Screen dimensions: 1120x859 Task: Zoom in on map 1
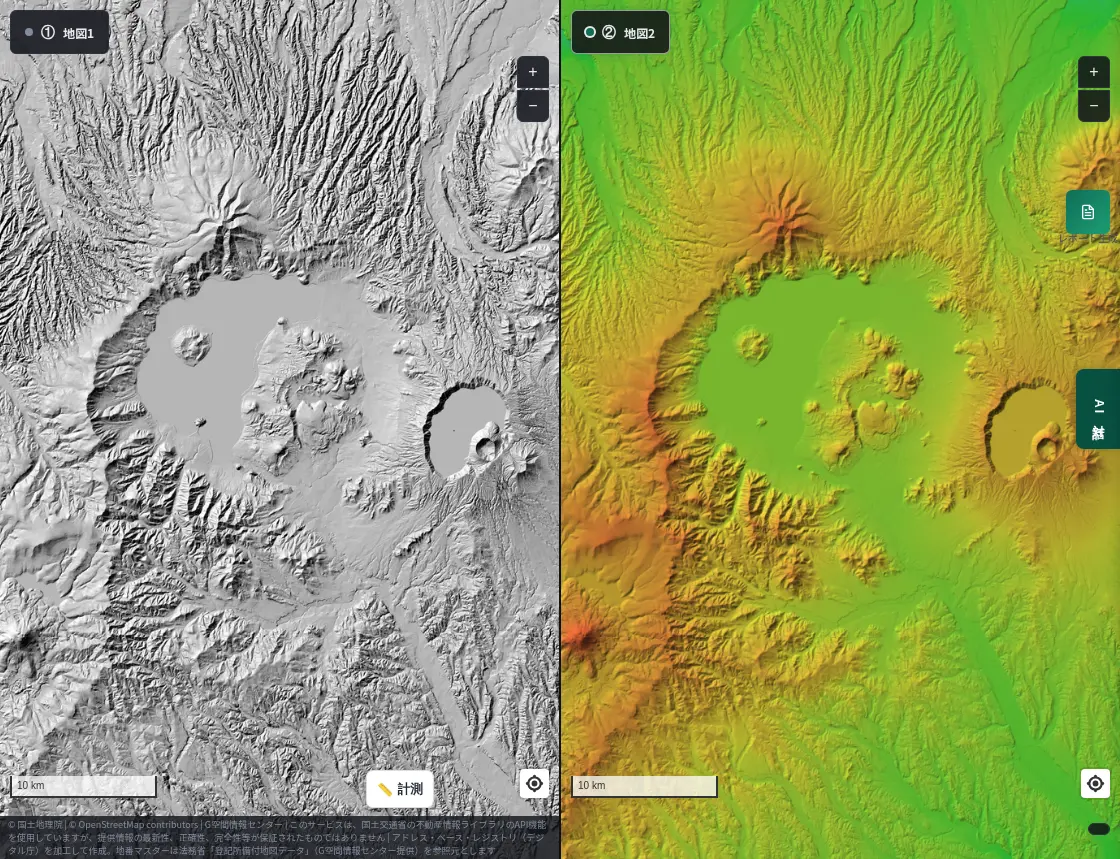[532, 72]
